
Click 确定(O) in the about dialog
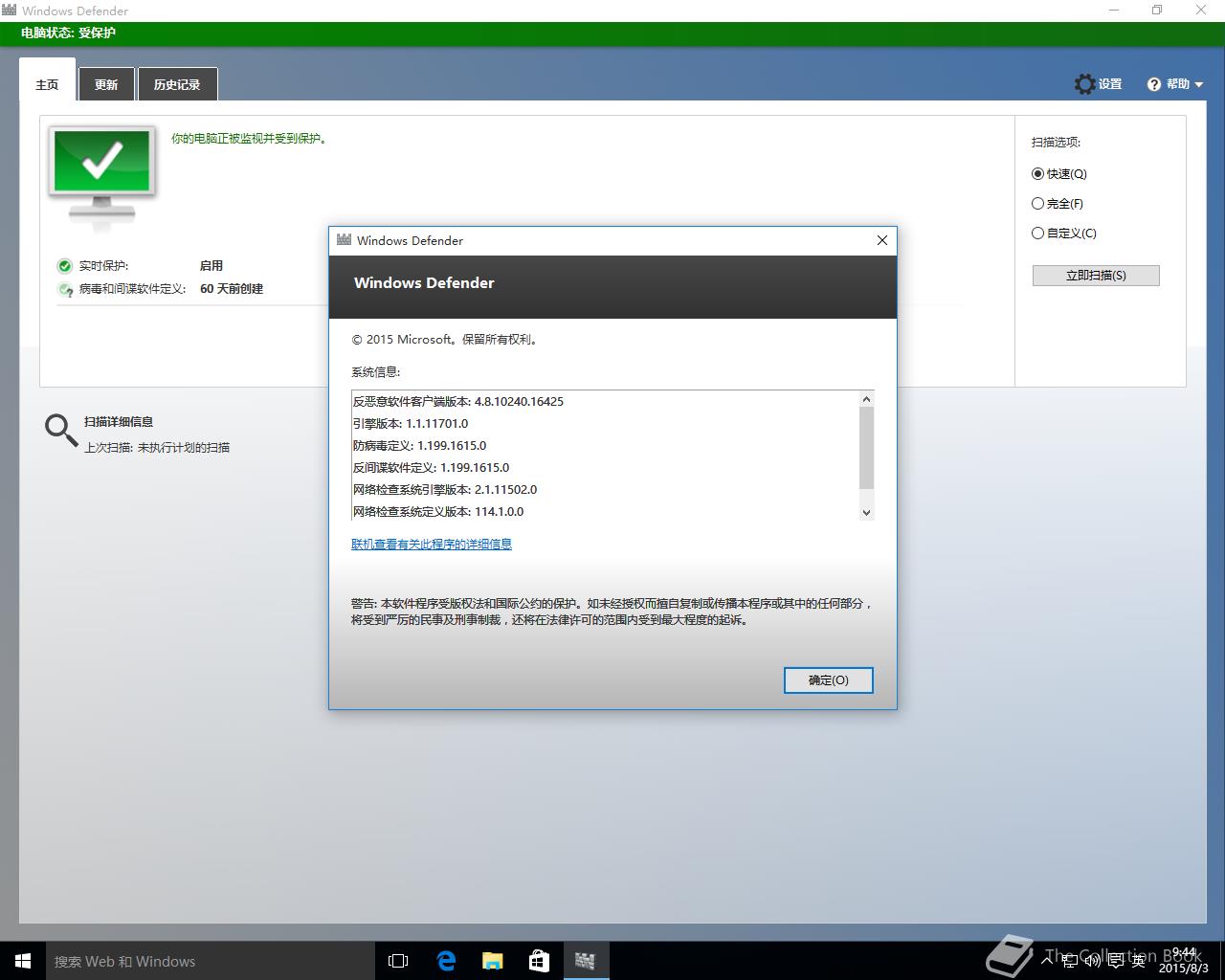[829, 680]
